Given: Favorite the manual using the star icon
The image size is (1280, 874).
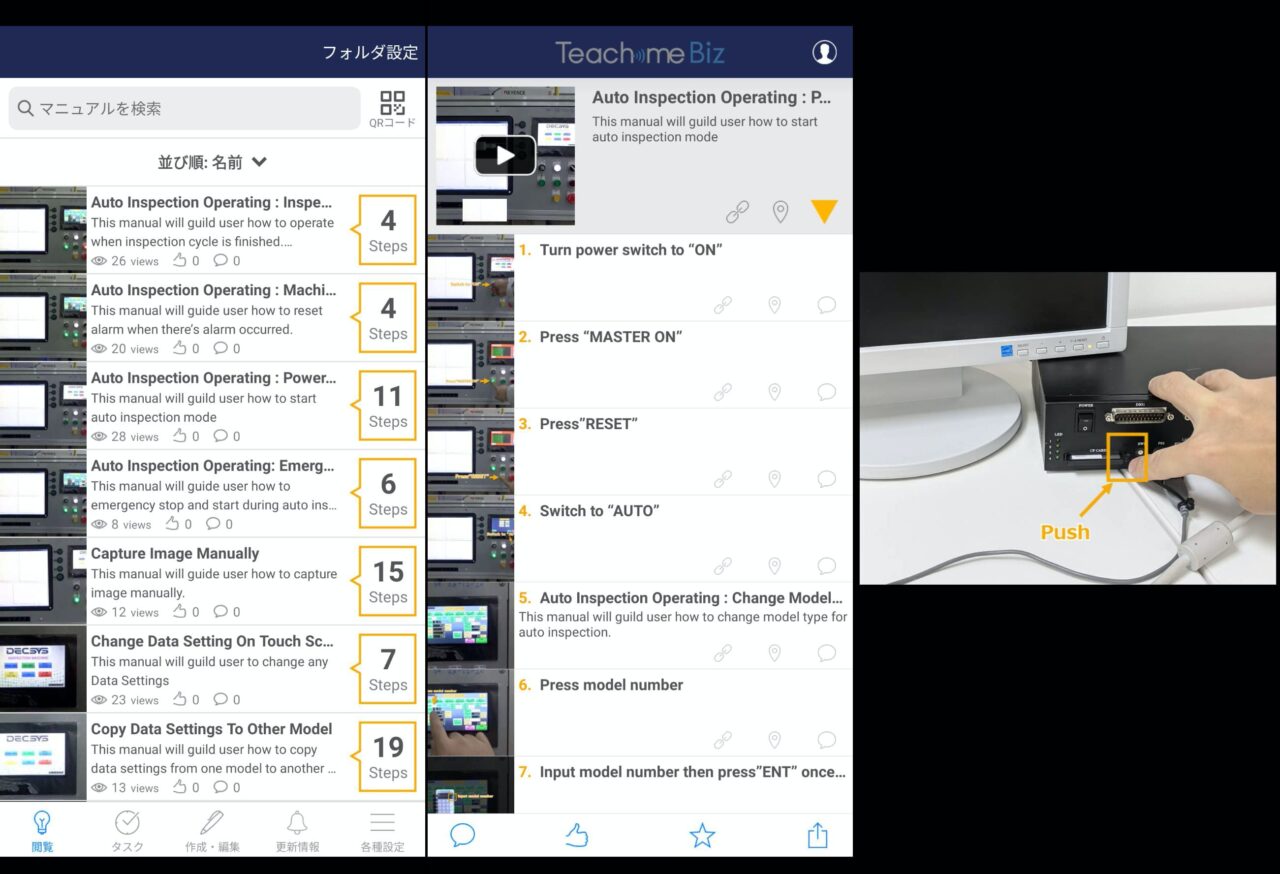Looking at the screenshot, I should pyautogui.click(x=702, y=833).
